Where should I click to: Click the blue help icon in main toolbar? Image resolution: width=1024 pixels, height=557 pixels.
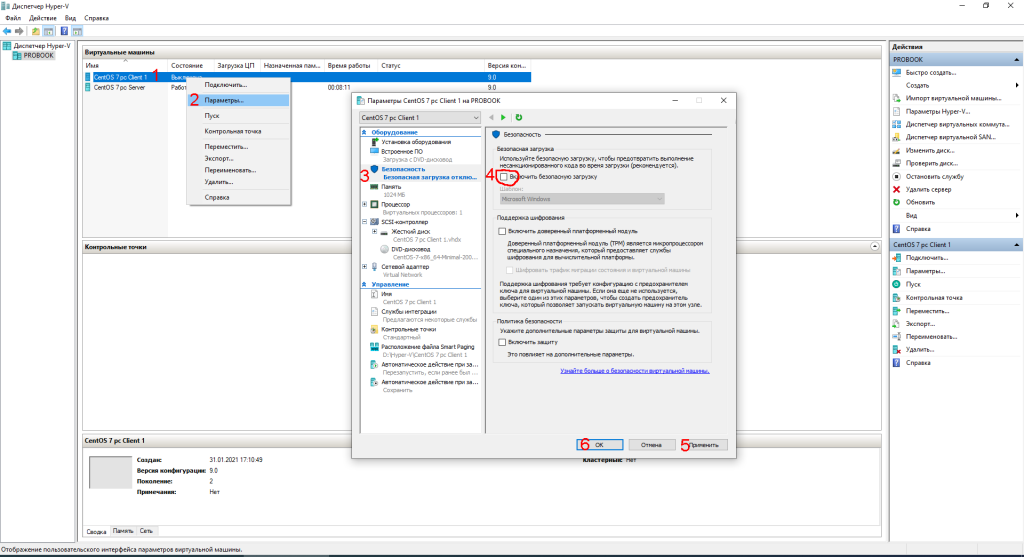(x=64, y=31)
